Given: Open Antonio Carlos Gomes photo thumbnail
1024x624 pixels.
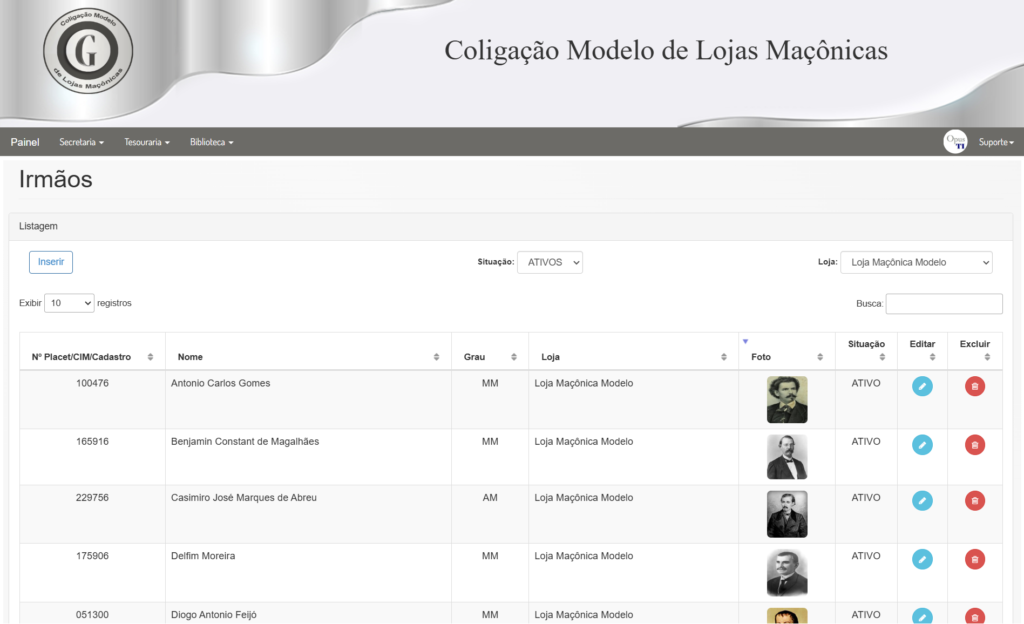Looking at the screenshot, I should pos(786,399).
